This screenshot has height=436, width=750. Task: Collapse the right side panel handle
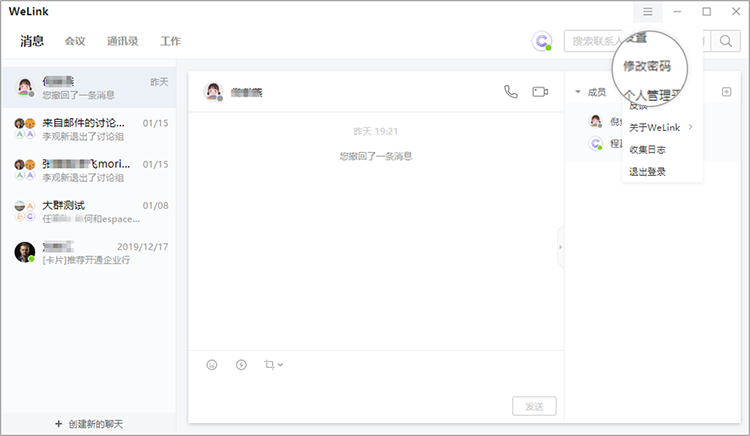pyautogui.click(x=561, y=247)
